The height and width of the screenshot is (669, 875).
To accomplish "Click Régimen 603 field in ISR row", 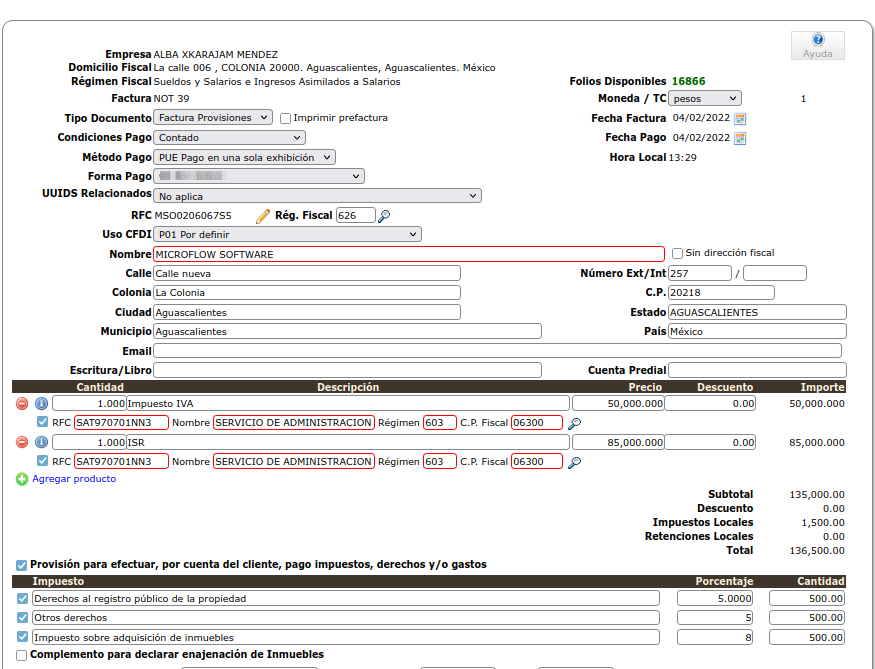I will (x=440, y=461).
